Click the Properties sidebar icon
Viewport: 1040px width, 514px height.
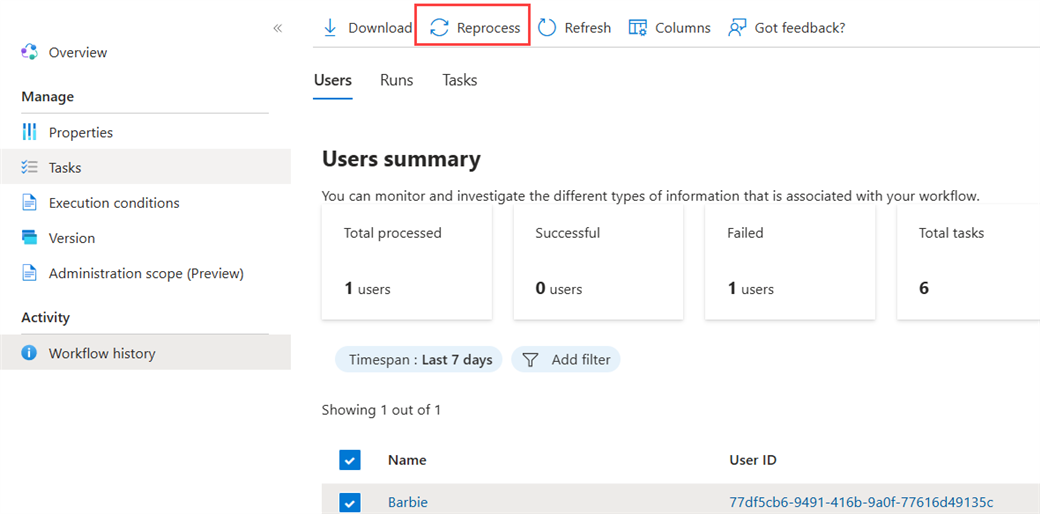30,132
